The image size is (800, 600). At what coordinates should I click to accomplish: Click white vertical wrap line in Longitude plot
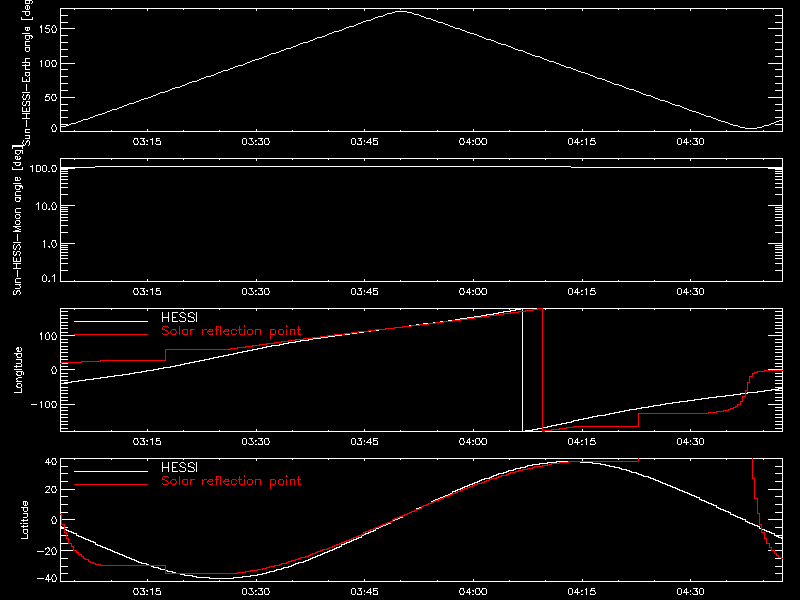522,370
